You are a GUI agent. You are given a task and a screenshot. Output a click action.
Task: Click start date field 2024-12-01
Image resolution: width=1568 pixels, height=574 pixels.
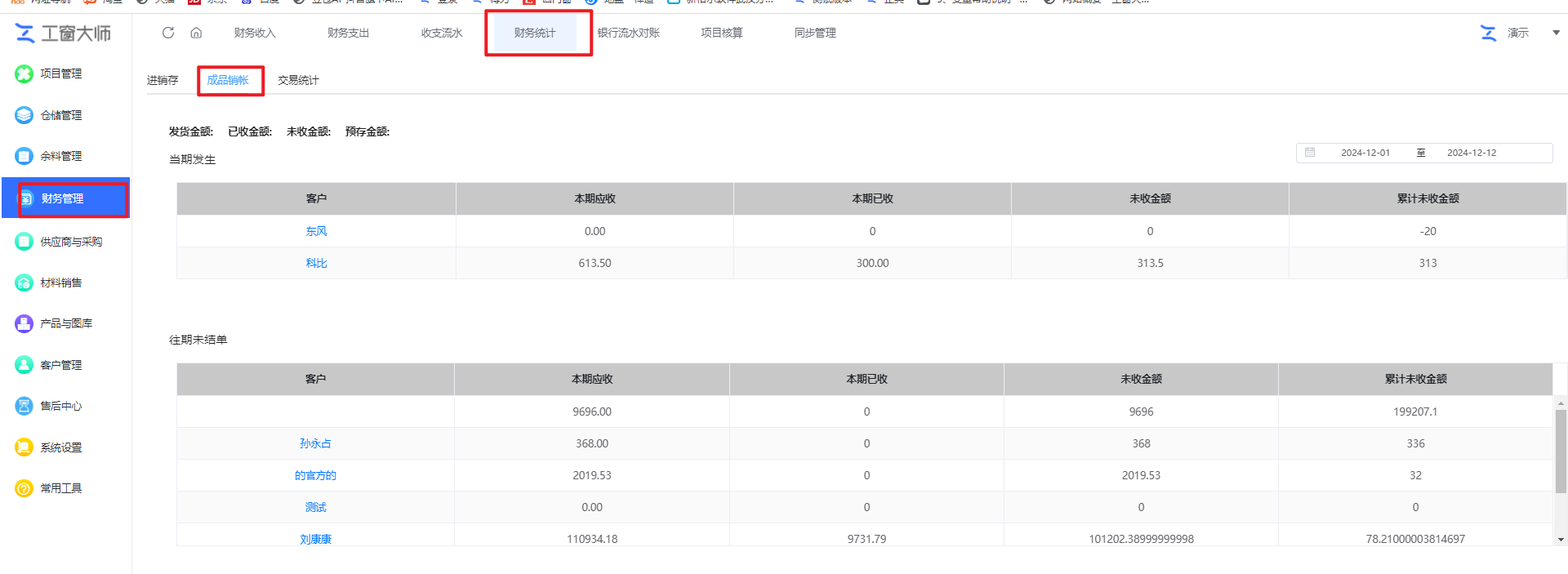point(1365,153)
